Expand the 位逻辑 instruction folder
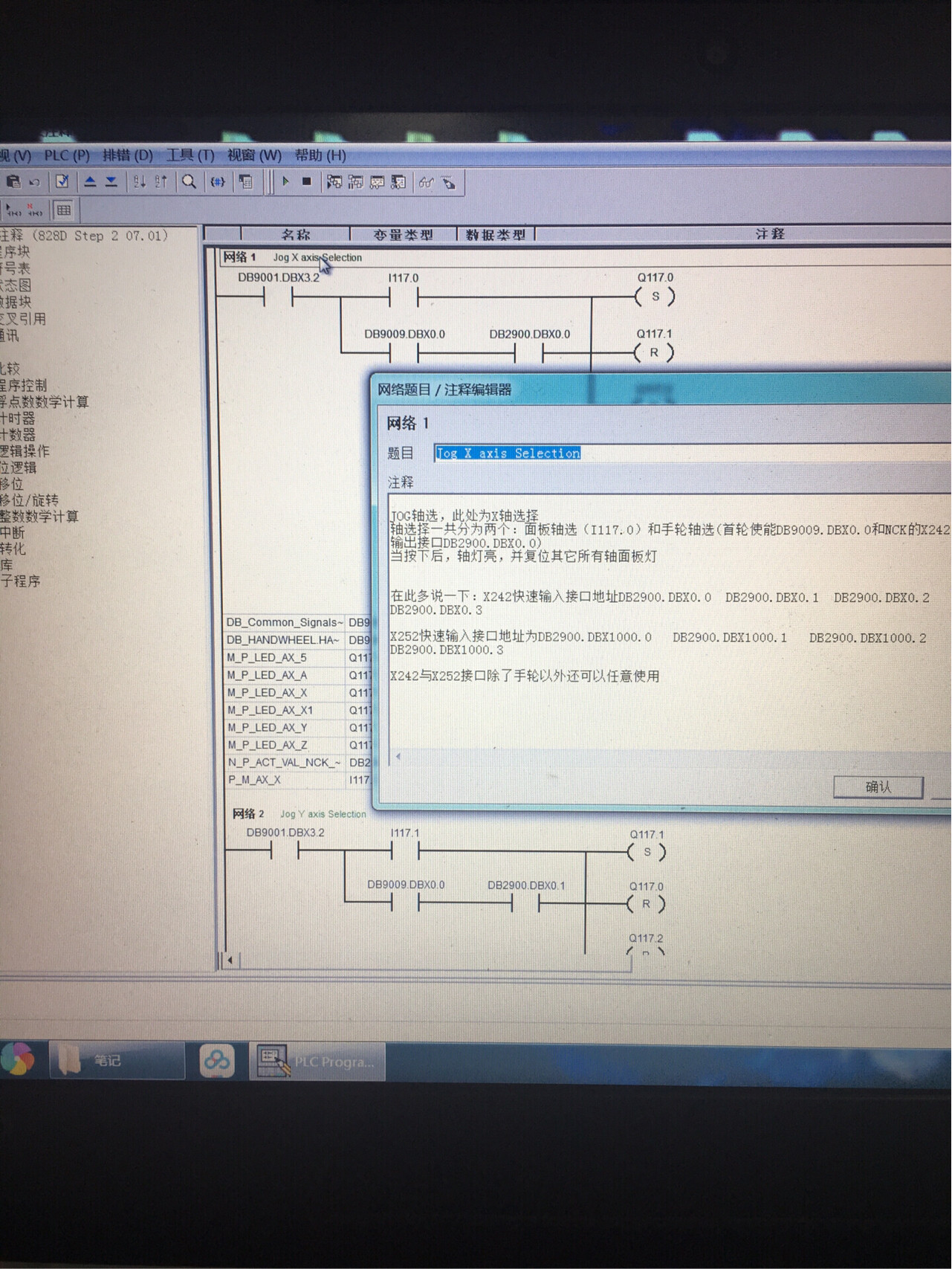Viewport: 952px width, 1269px height. (x=19, y=468)
